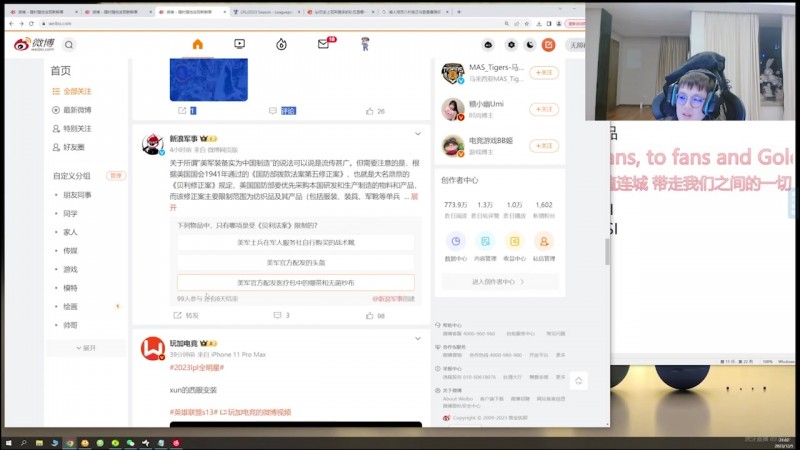Click 新浪军事 account name
800x450 pixels.
pyautogui.click(x=184, y=139)
